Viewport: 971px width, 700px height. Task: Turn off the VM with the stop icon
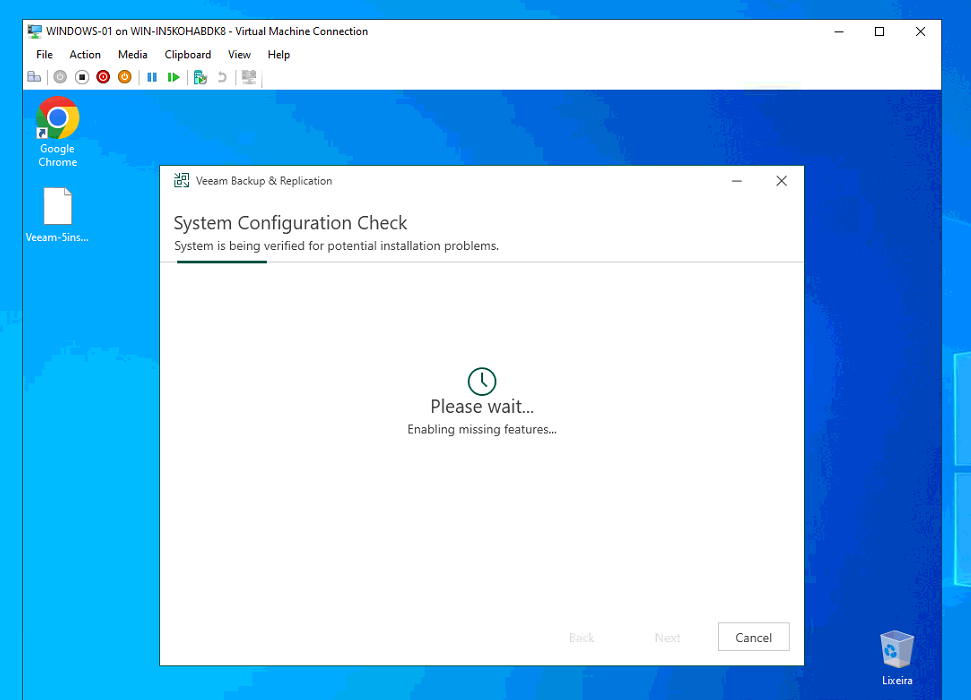pos(82,77)
